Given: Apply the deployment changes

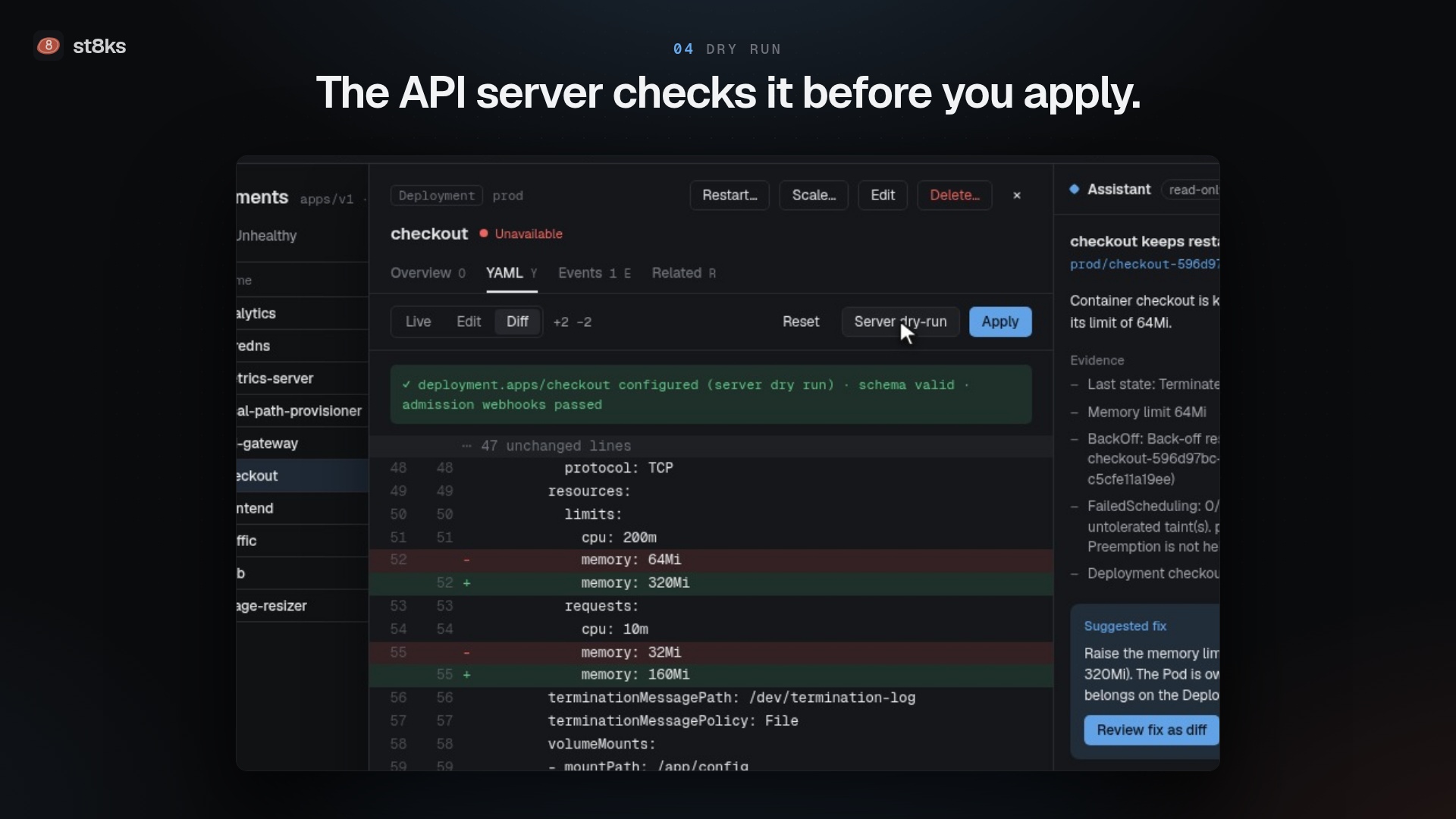Looking at the screenshot, I should pyautogui.click(x=1000, y=322).
